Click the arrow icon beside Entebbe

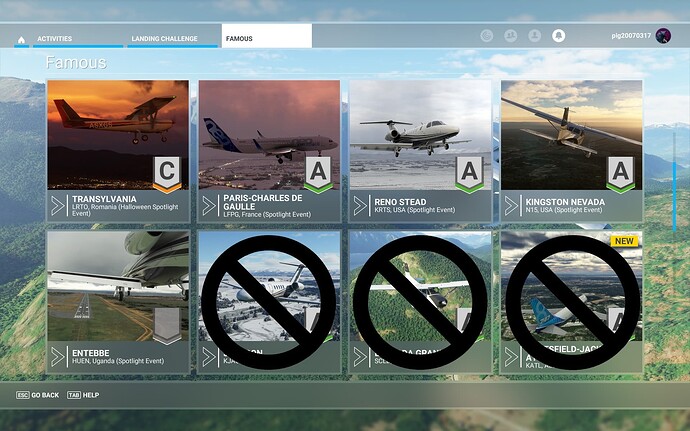[58, 357]
